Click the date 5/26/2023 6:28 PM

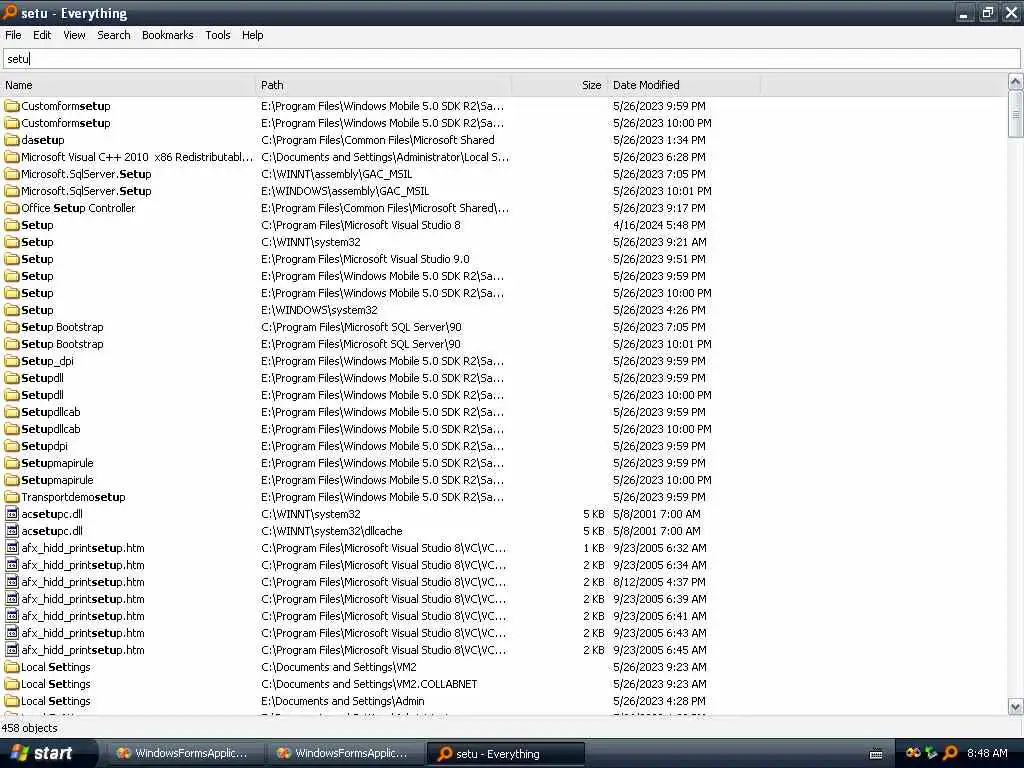click(x=659, y=157)
